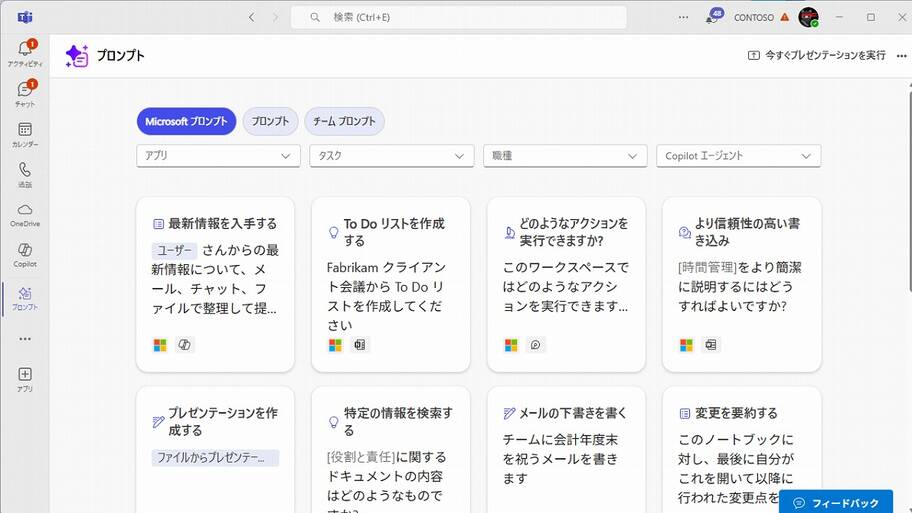Open the To Do リストを作成する prompt card
This screenshot has width=912, height=513.
tap(390, 284)
